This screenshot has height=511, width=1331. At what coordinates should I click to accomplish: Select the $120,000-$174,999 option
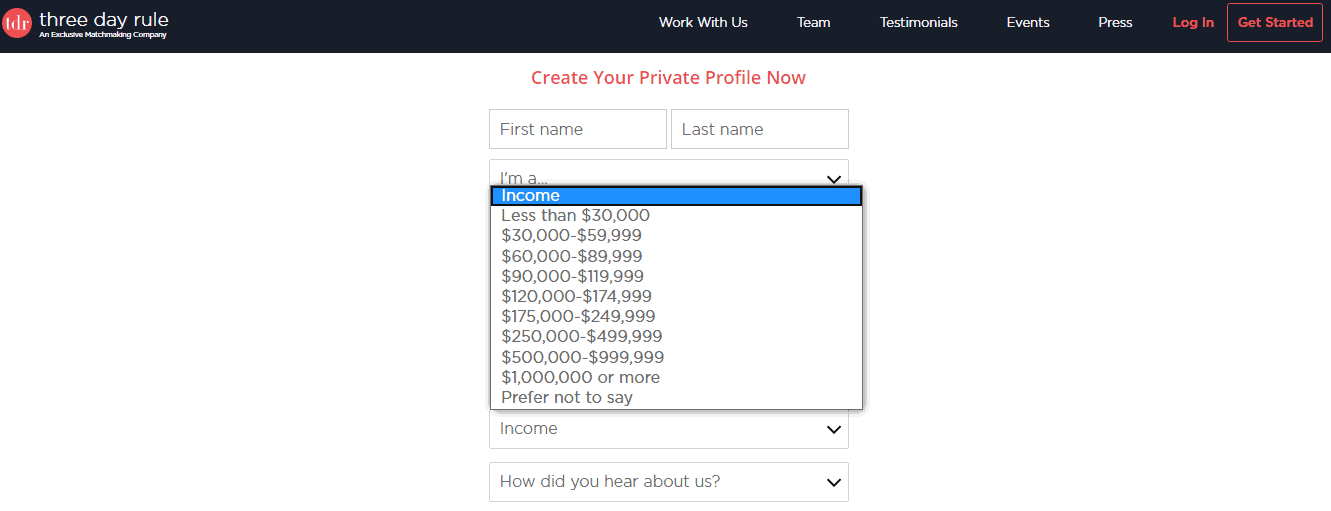(x=676, y=296)
